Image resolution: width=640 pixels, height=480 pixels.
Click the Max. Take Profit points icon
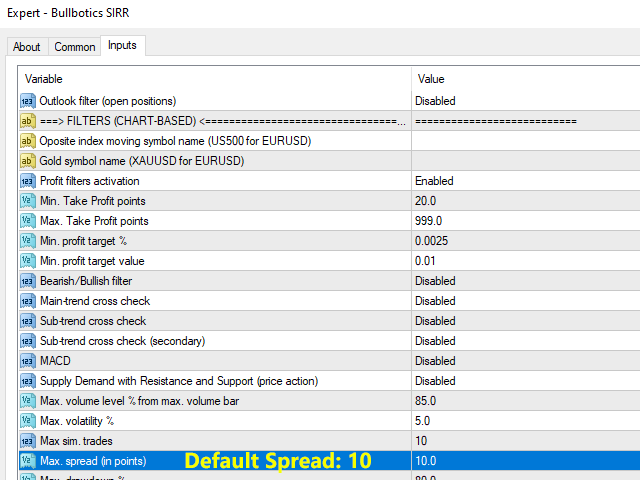tap(28, 221)
